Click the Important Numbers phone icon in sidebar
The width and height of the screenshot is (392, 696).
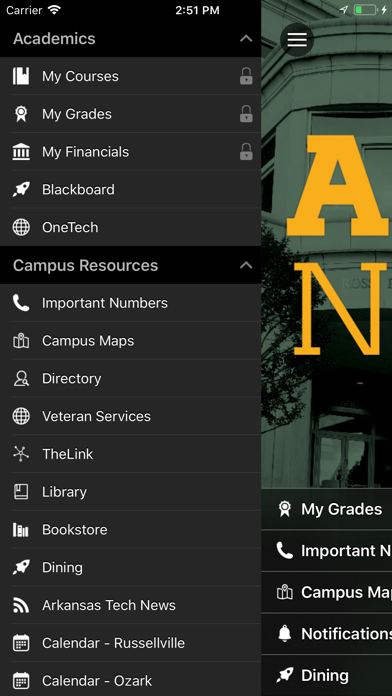[21, 303]
